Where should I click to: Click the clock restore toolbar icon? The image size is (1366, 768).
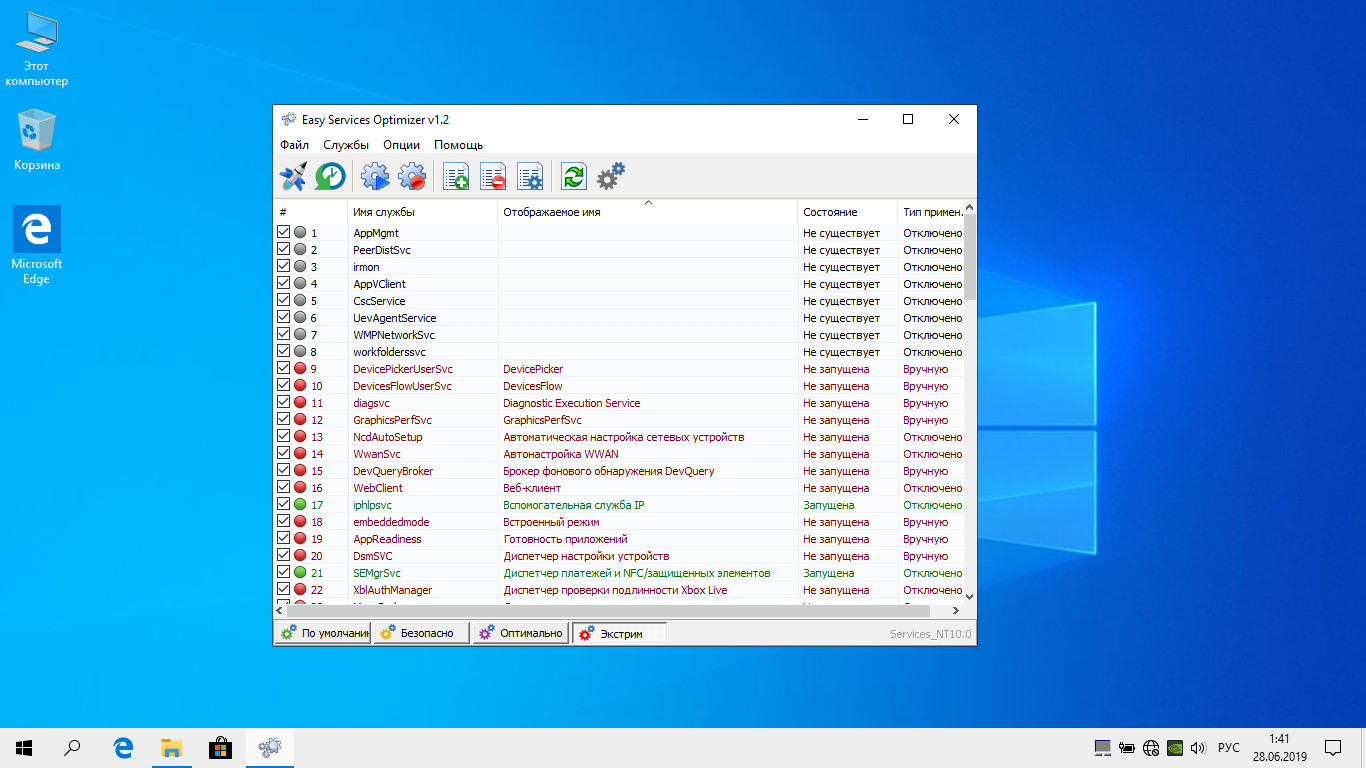point(330,177)
